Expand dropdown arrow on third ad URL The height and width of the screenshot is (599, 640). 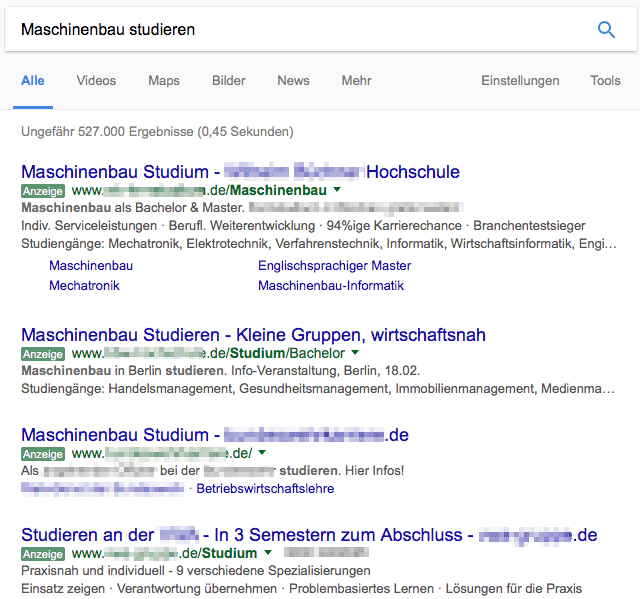[262, 453]
